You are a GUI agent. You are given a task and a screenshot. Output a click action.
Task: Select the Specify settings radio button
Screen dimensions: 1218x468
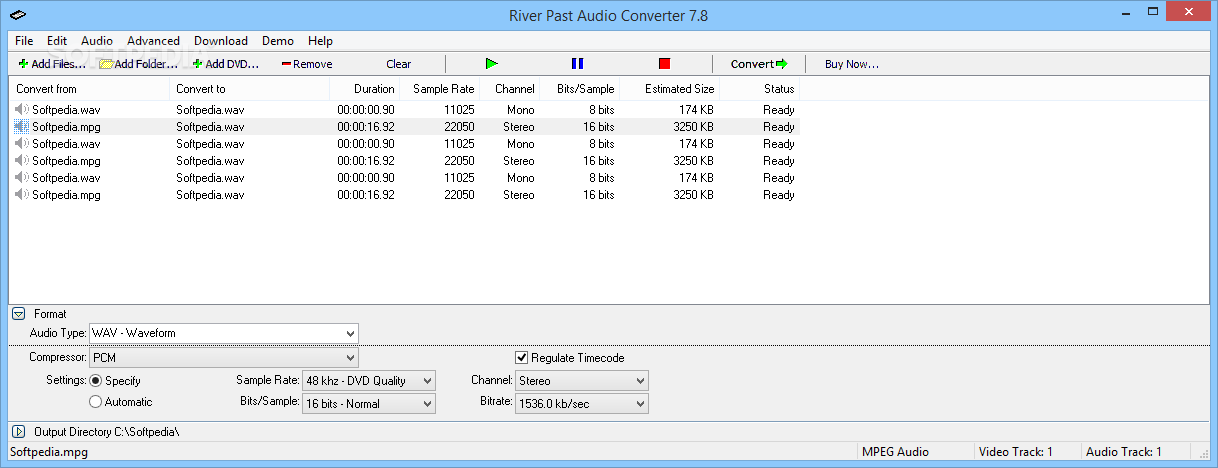(x=96, y=381)
